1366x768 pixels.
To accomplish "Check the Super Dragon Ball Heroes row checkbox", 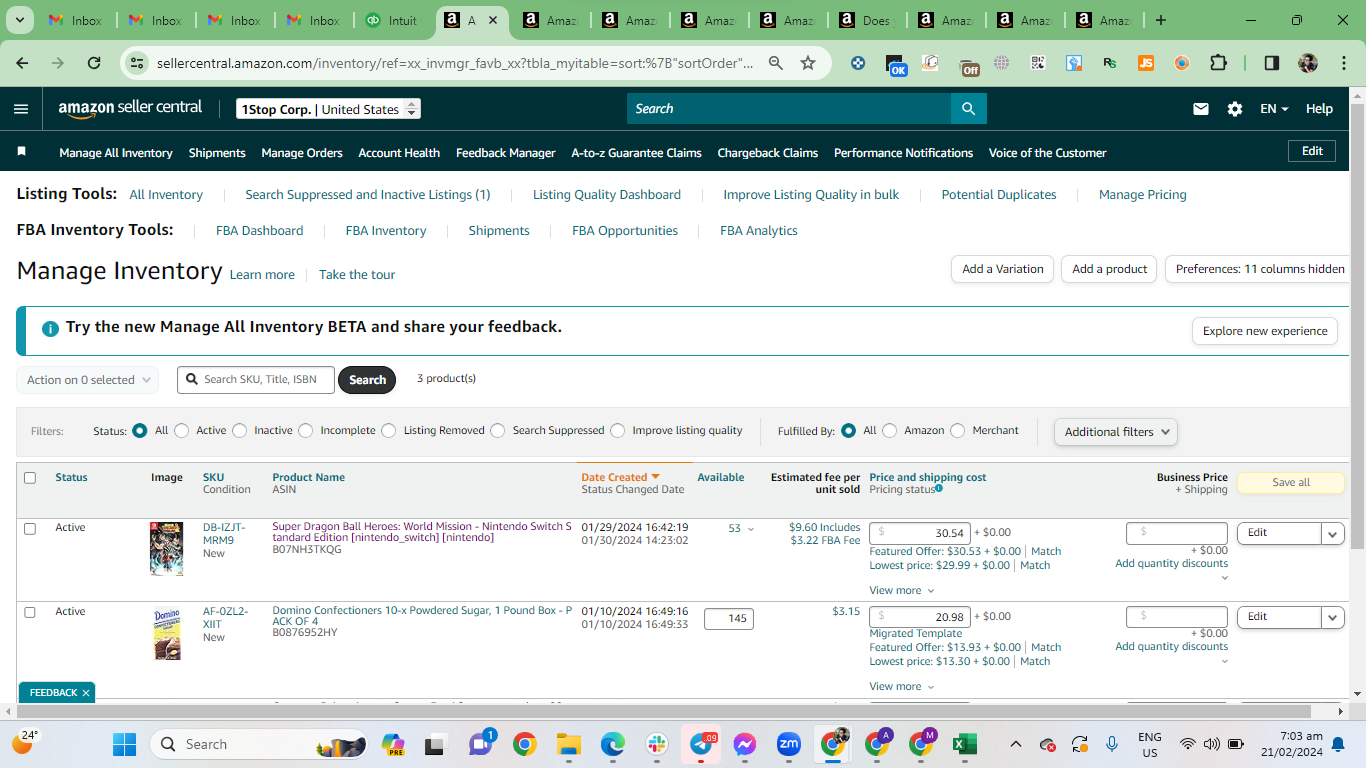I will point(30,528).
